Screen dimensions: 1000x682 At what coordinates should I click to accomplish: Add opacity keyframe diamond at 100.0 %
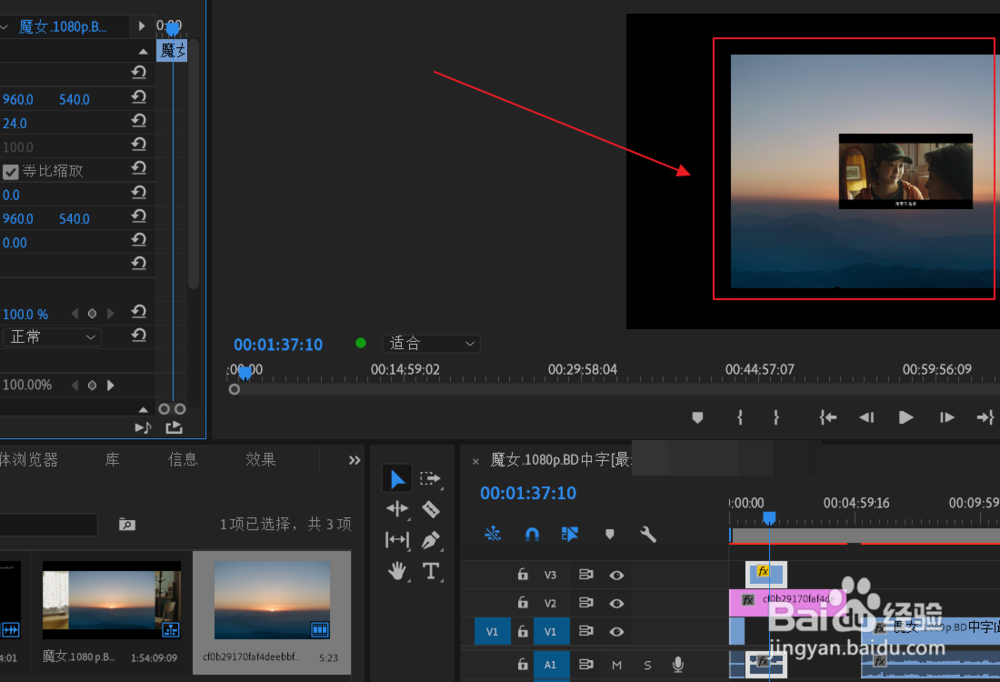(x=92, y=313)
